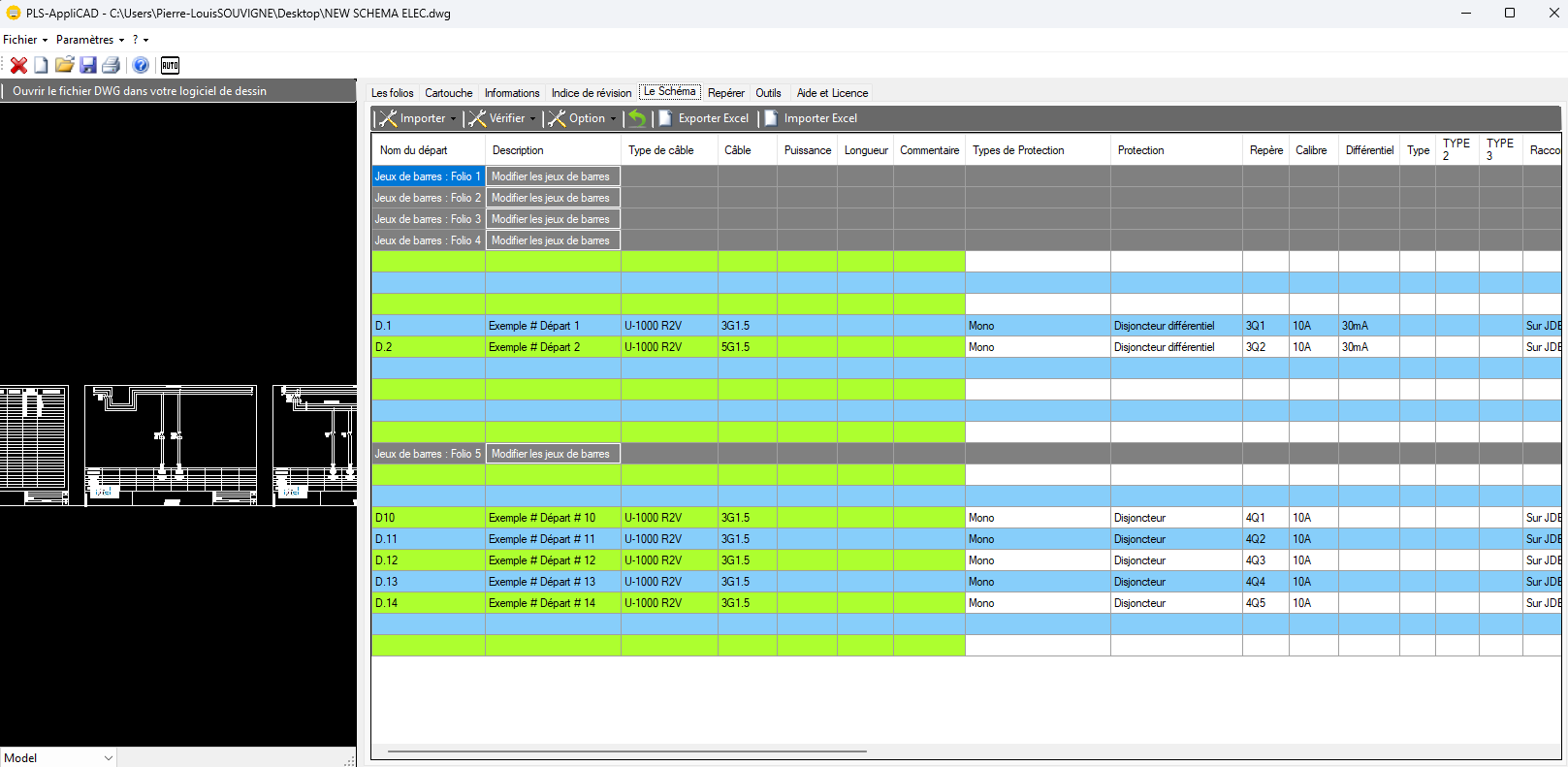Click the 5G1.5 cable cell
Image resolution: width=1568 pixels, height=767 pixels.
(x=747, y=347)
